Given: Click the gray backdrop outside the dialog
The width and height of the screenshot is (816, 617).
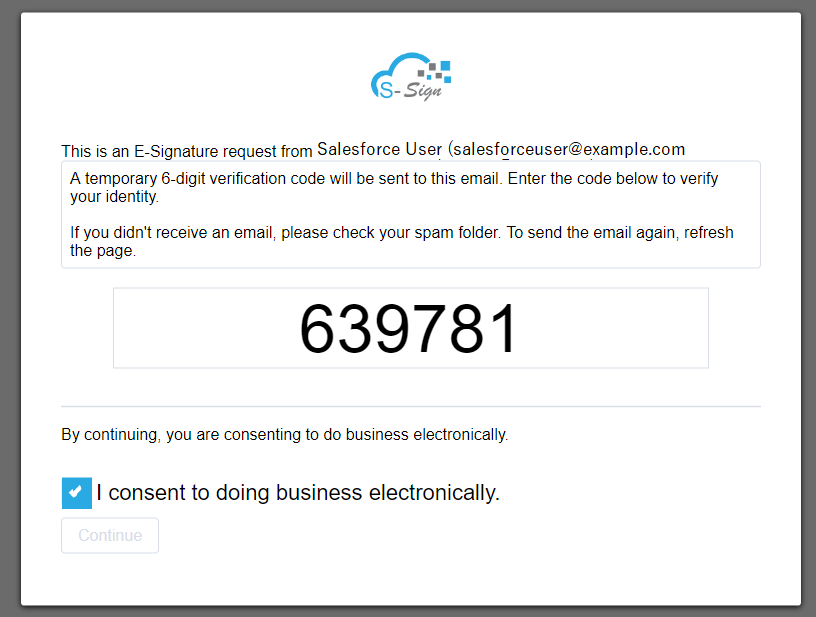Looking at the screenshot, I should point(10,312).
